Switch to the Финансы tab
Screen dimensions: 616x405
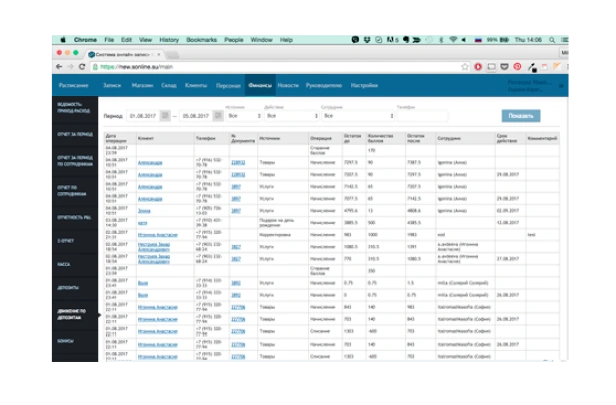(259, 85)
